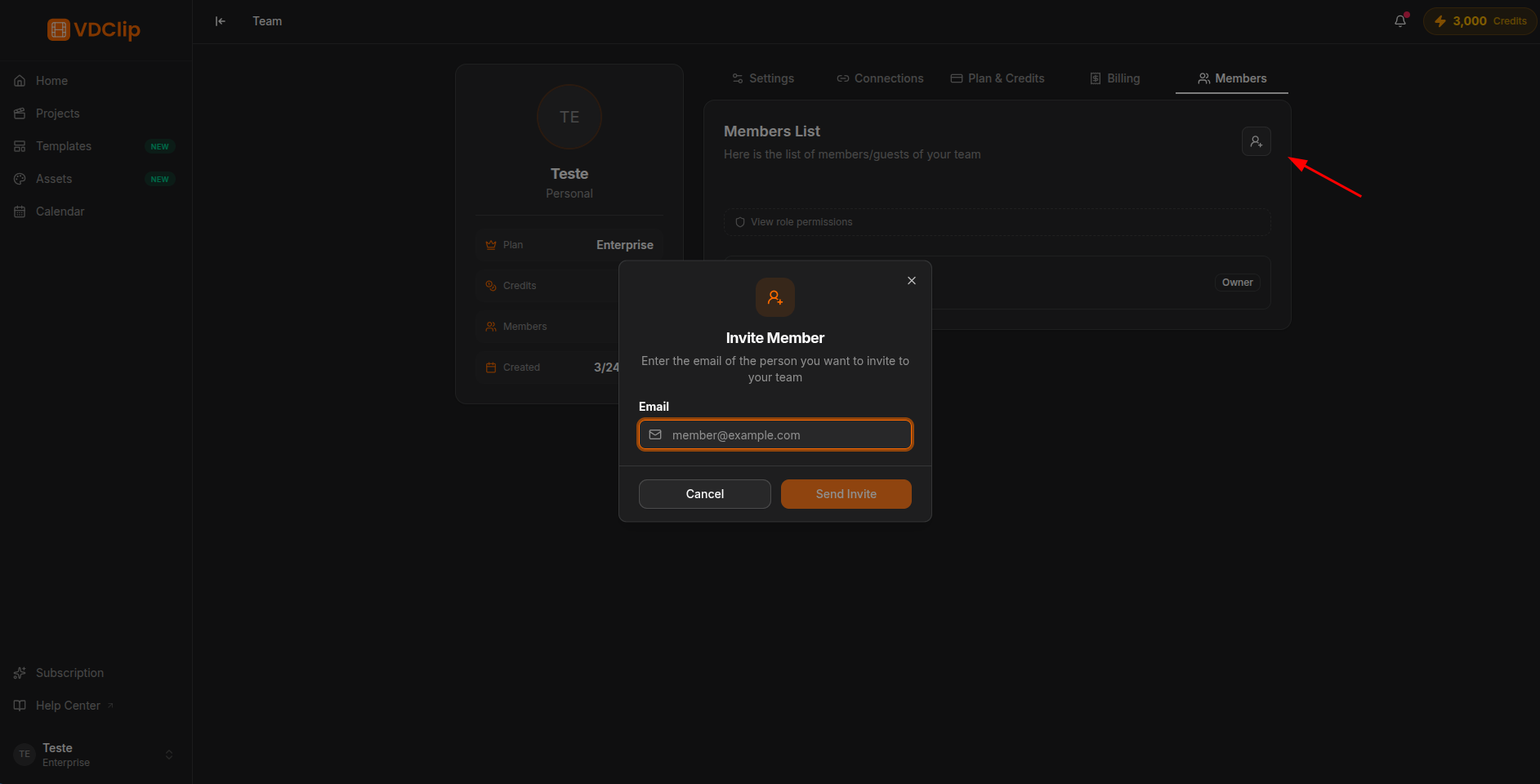Image resolution: width=1540 pixels, height=784 pixels.
Task: Click the Members people icon in card
Action: click(x=491, y=327)
